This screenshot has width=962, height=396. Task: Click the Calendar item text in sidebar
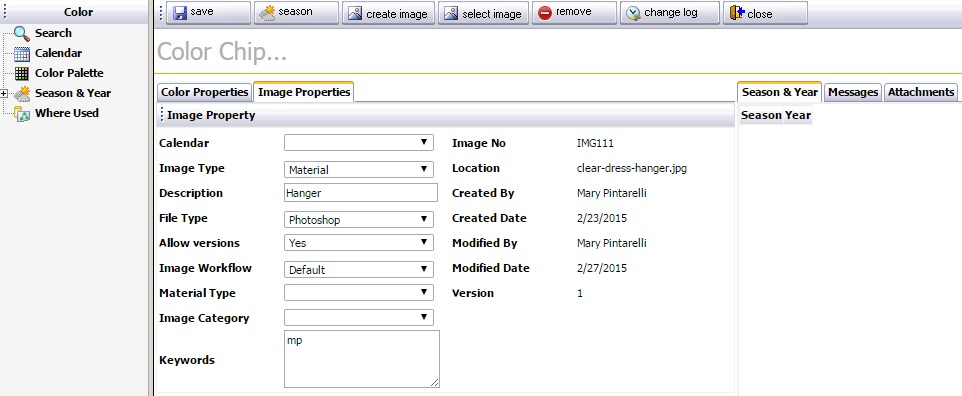click(x=58, y=53)
